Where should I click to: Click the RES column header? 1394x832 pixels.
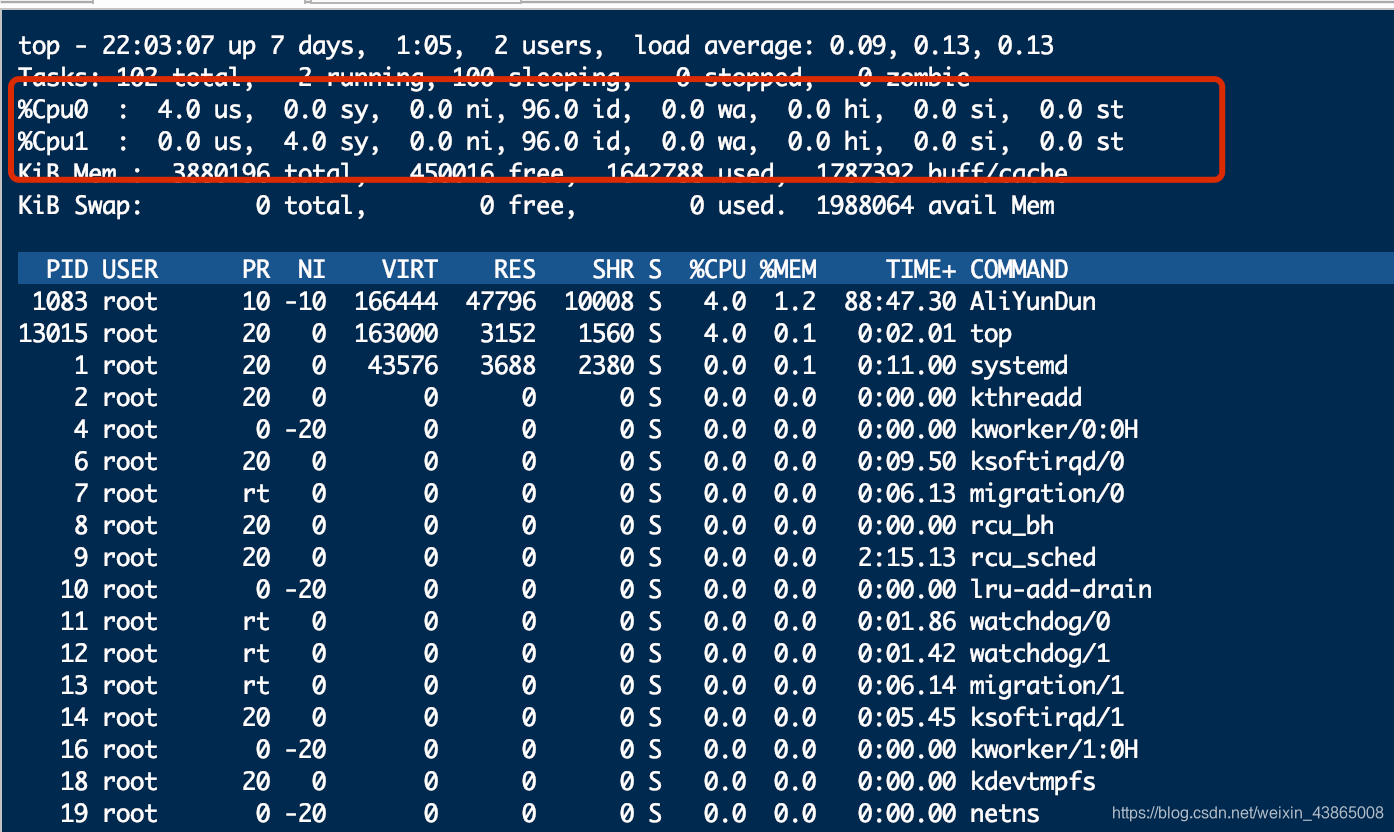(x=515, y=269)
